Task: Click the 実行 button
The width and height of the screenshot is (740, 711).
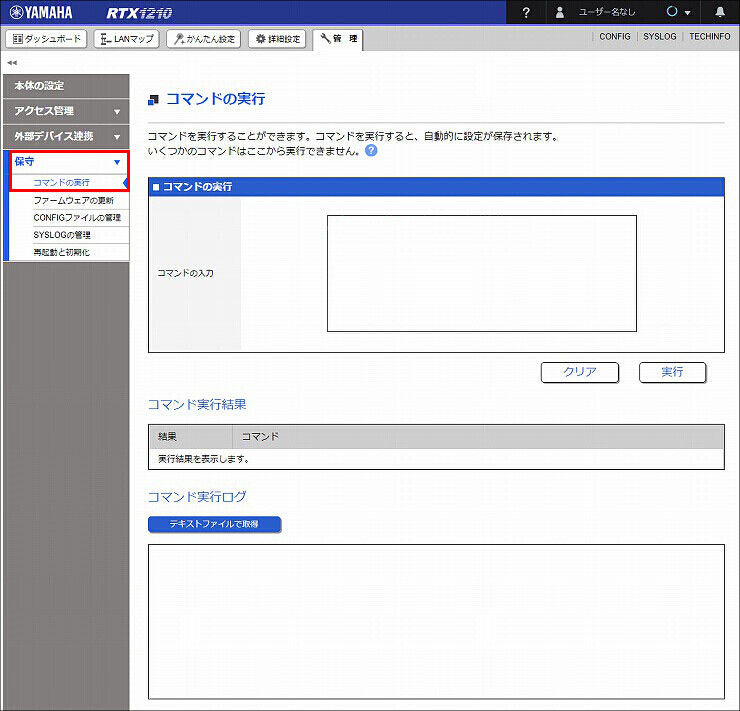Action: (673, 372)
